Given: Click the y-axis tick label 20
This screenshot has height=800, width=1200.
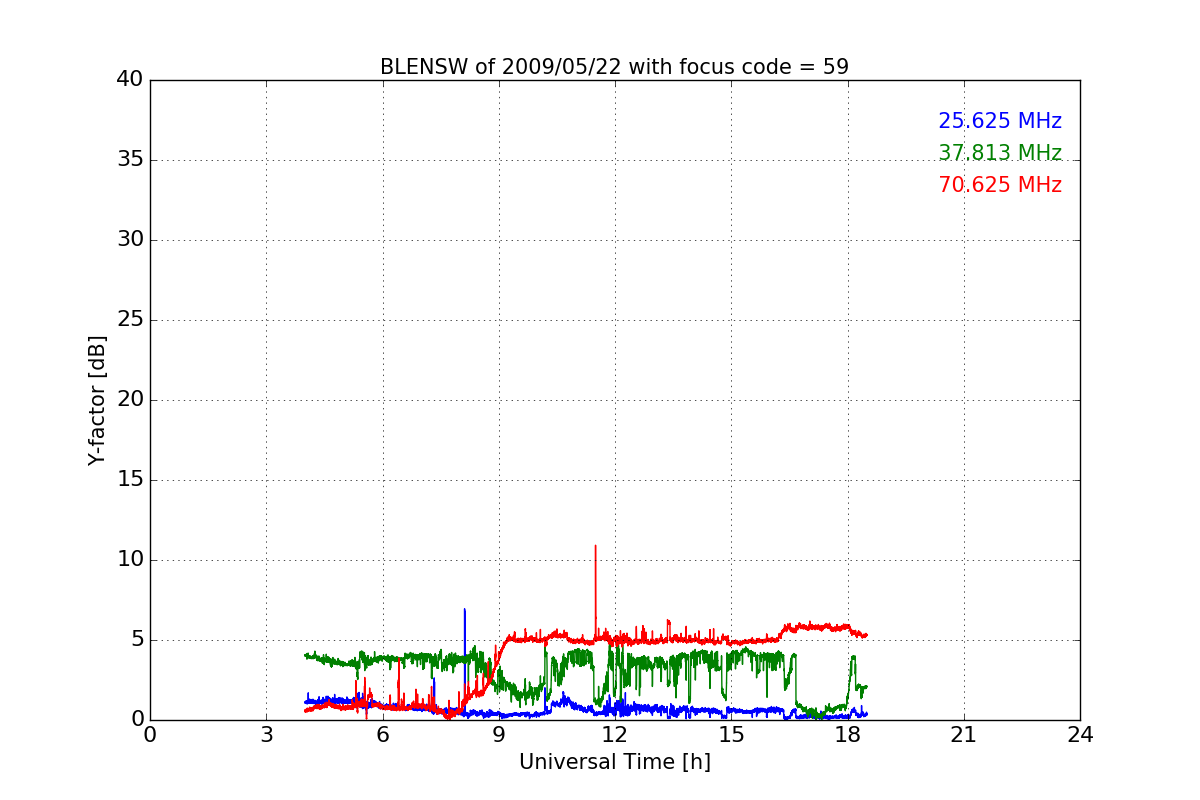Looking at the screenshot, I should (130, 400).
